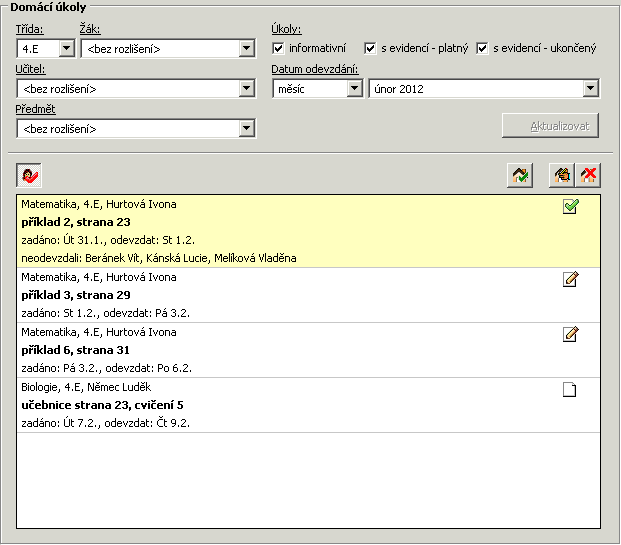Click the delete homework red X icon
Image resolution: width=621 pixels, height=545 pixels.
[x=588, y=175]
